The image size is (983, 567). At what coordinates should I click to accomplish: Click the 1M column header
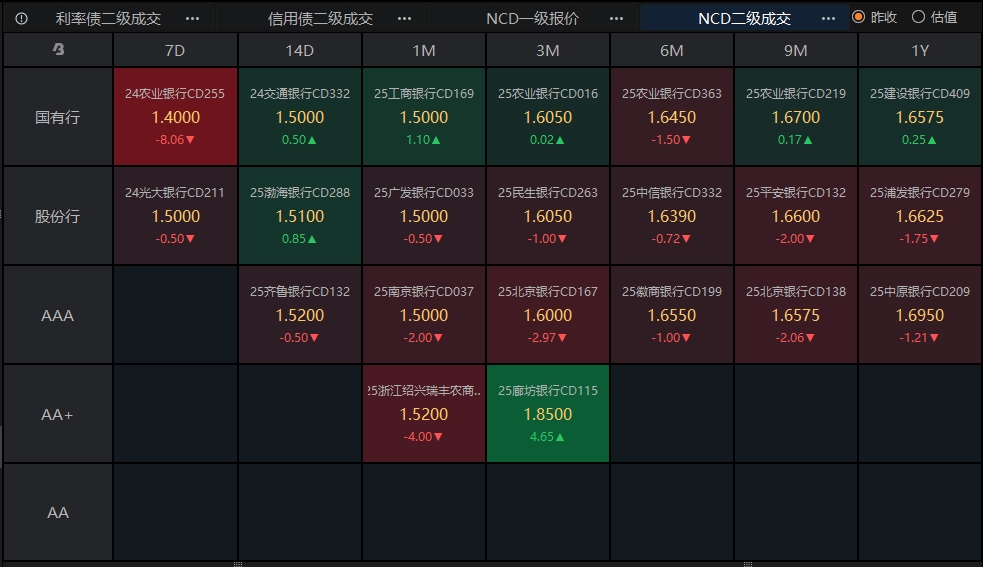point(424,50)
